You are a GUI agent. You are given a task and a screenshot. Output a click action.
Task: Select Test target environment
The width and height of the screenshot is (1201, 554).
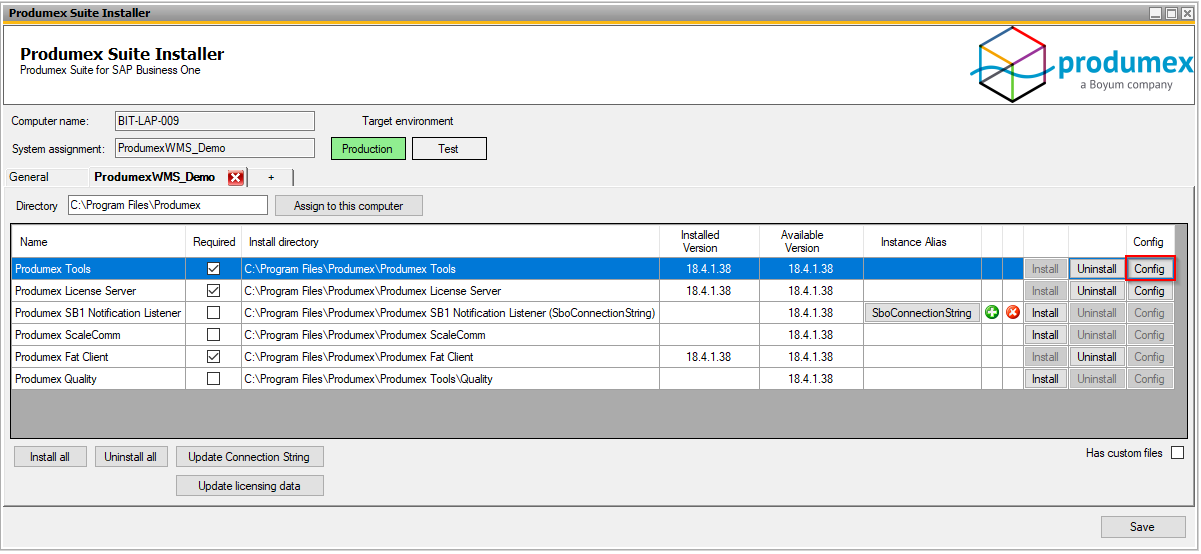[449, 149]
